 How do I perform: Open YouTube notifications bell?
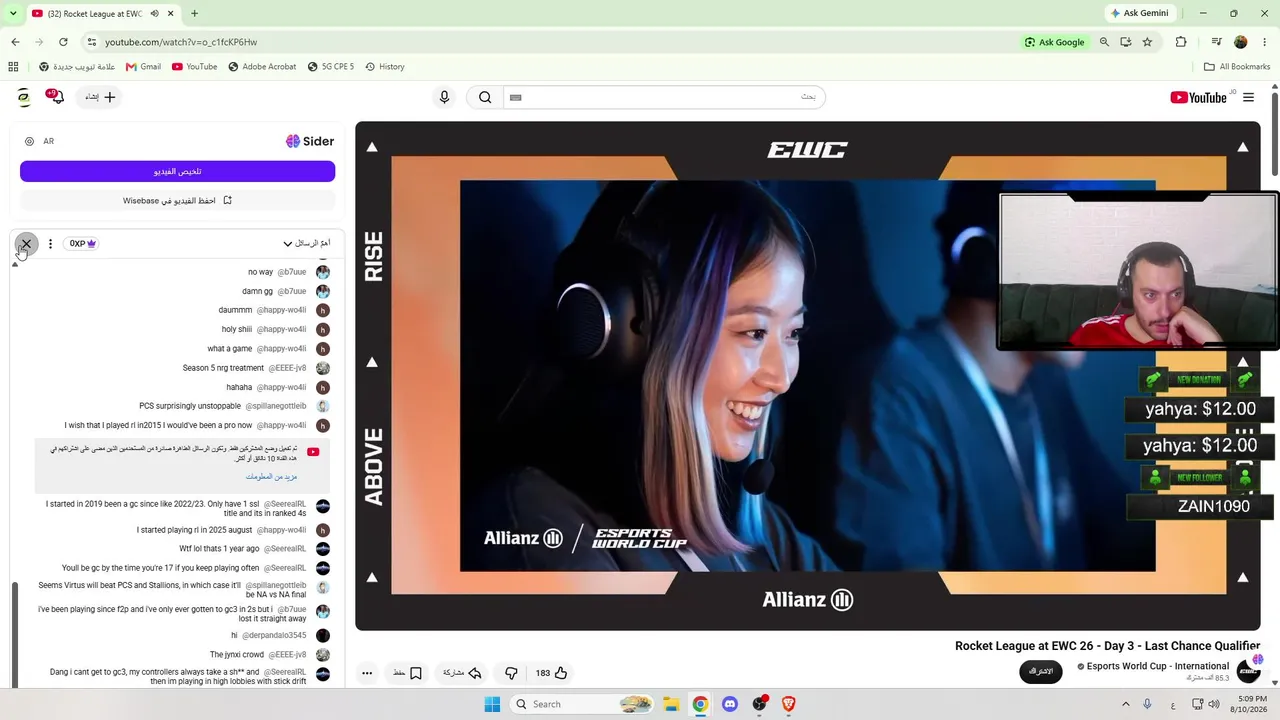(55, 97)
